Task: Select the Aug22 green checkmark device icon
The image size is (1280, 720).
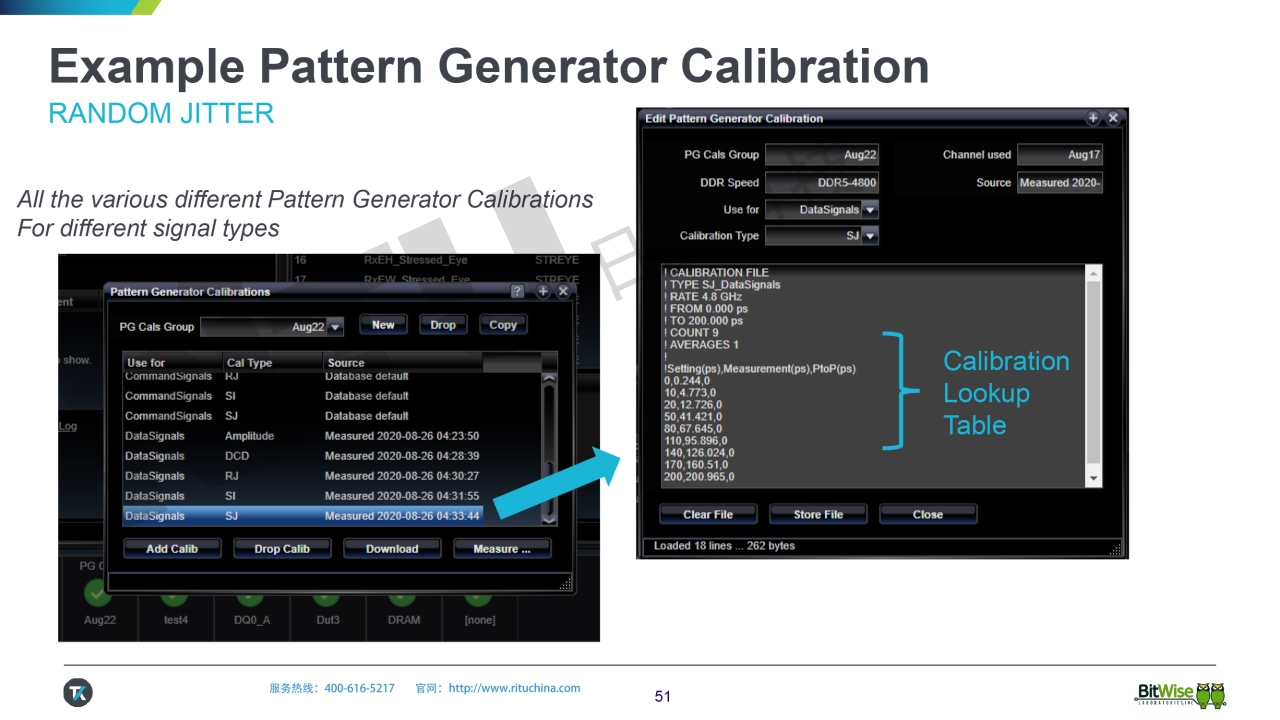Action: 98,594
